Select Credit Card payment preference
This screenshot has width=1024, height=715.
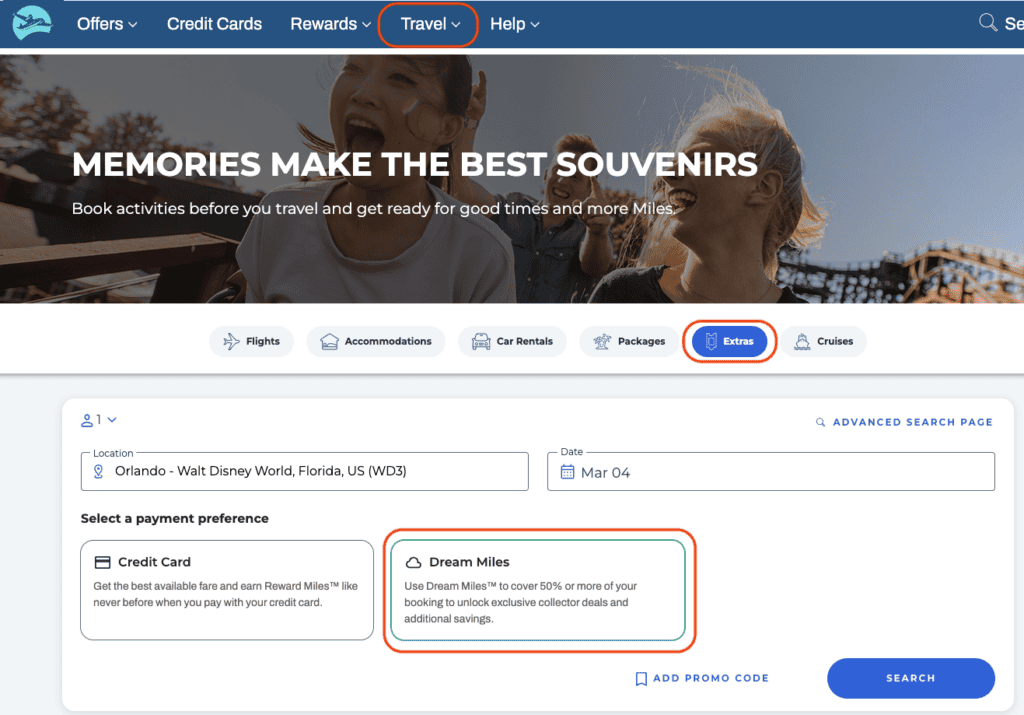tap(227, 590)
